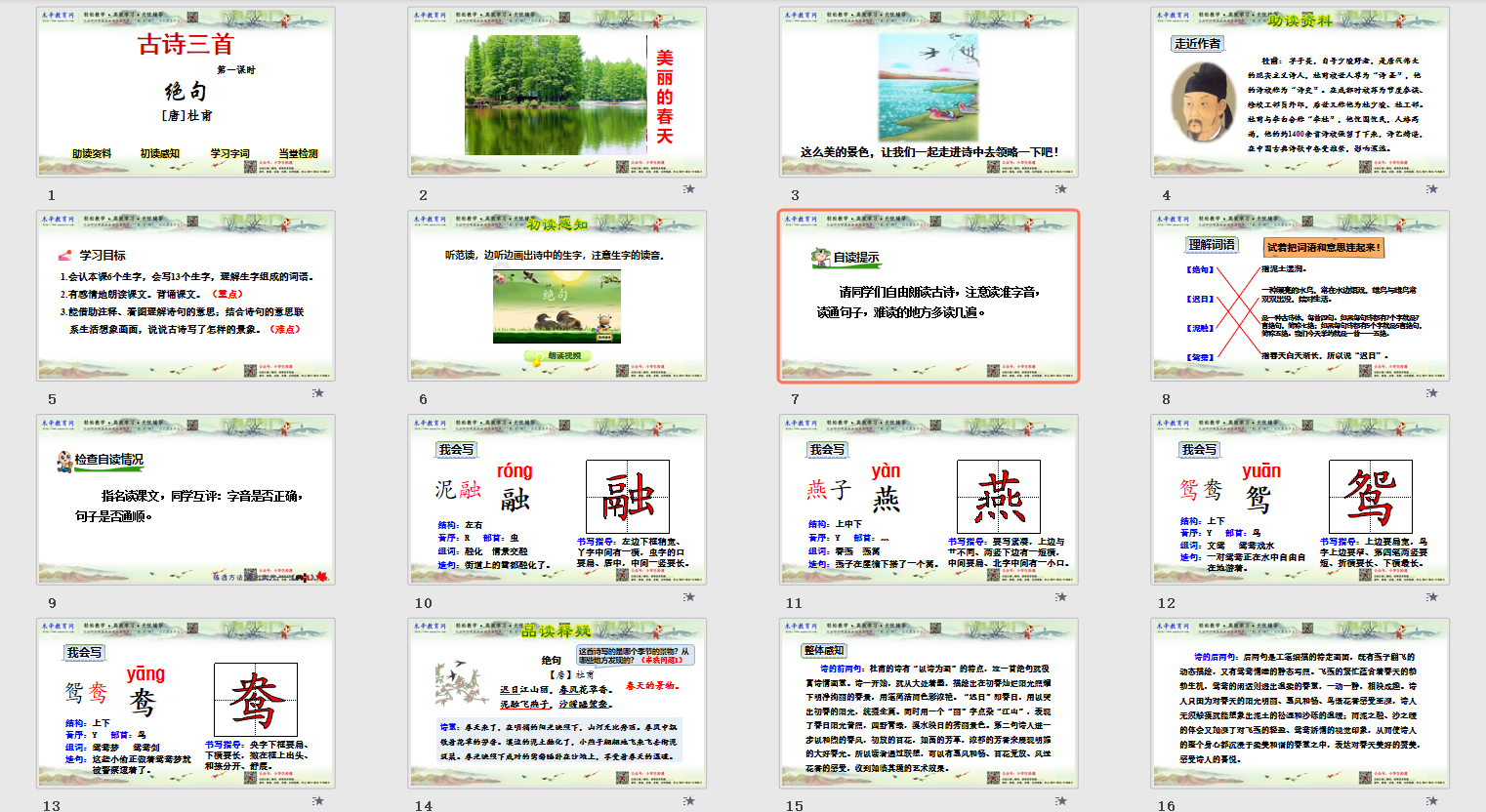Select slide 12 with character 鸳
The height and width of the screenshot is (812, 1486).
click(x=1300, y=500)
